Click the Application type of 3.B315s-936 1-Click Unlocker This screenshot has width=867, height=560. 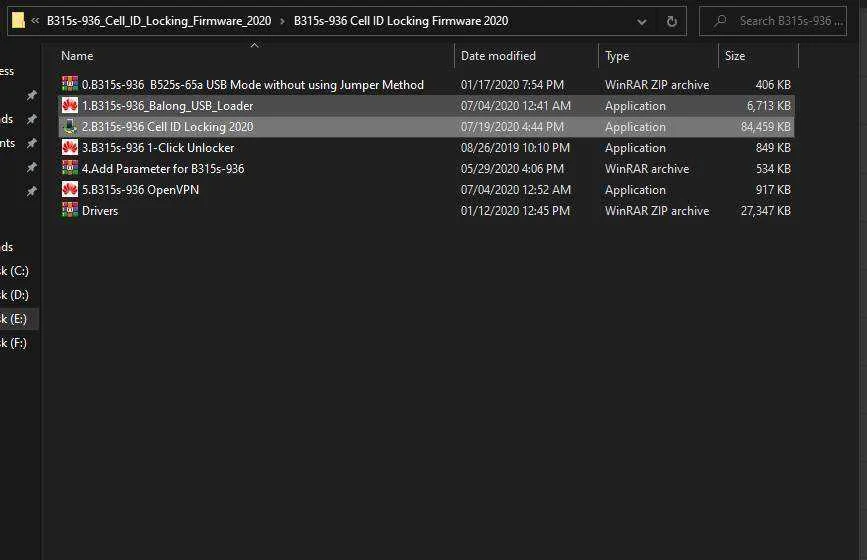tap(635, 148)
